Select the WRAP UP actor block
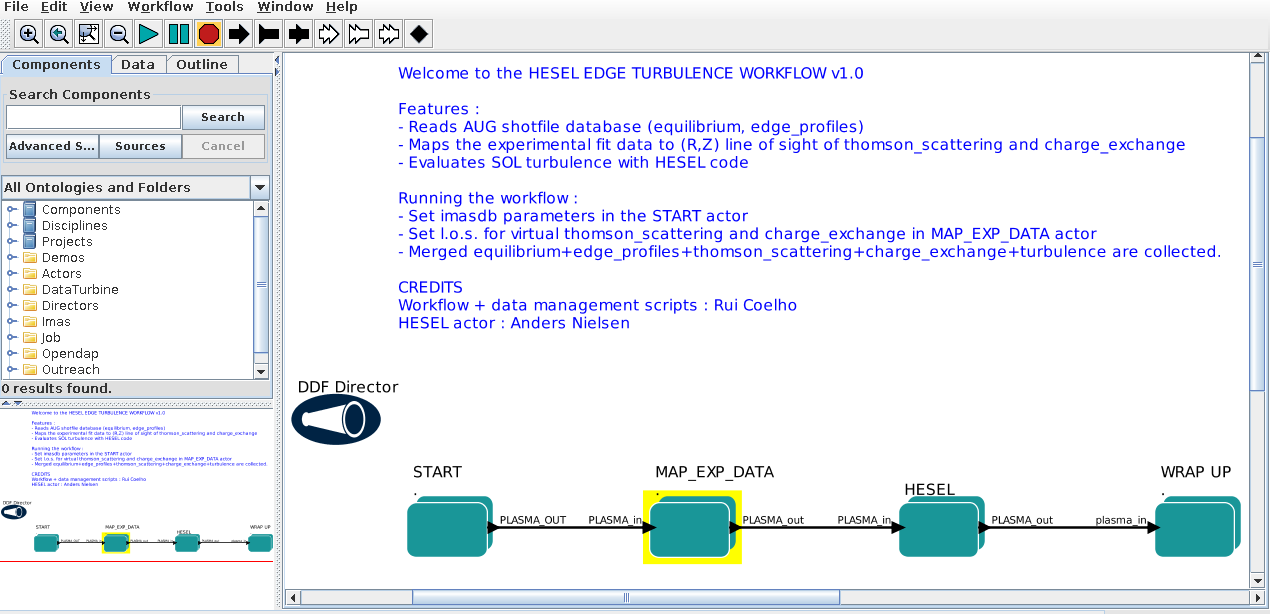The height and width of the screenshot is (614, 1270). click(1197, 527)
